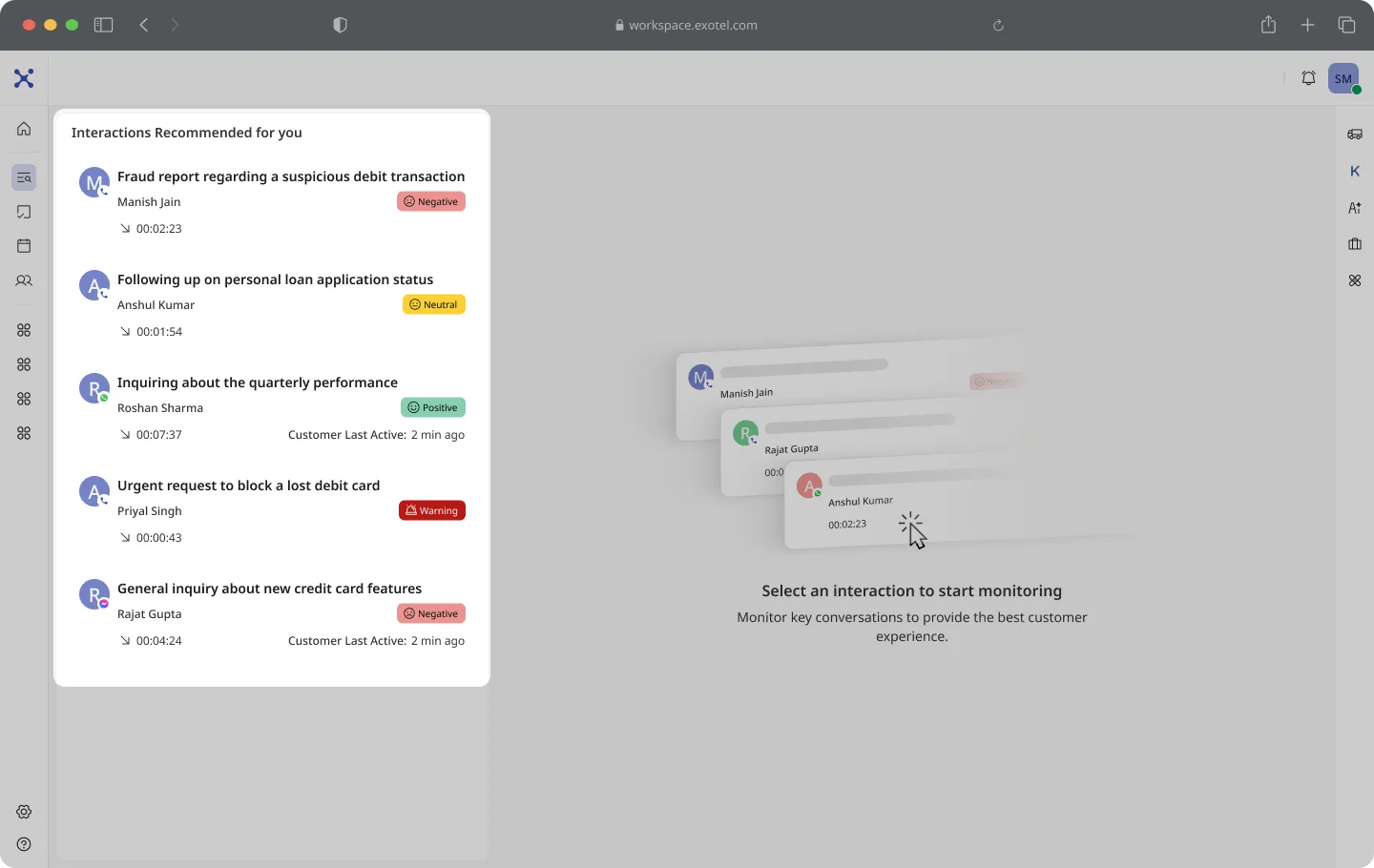
Task: Click the duration 00:01:54
Action: coord(159,332)
